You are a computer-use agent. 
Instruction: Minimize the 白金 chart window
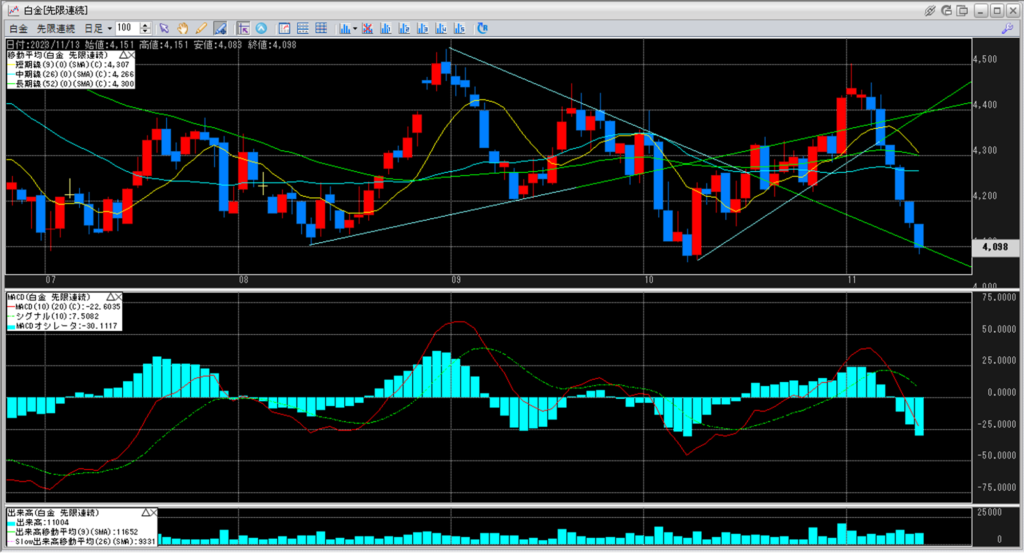tap(981, 10)
